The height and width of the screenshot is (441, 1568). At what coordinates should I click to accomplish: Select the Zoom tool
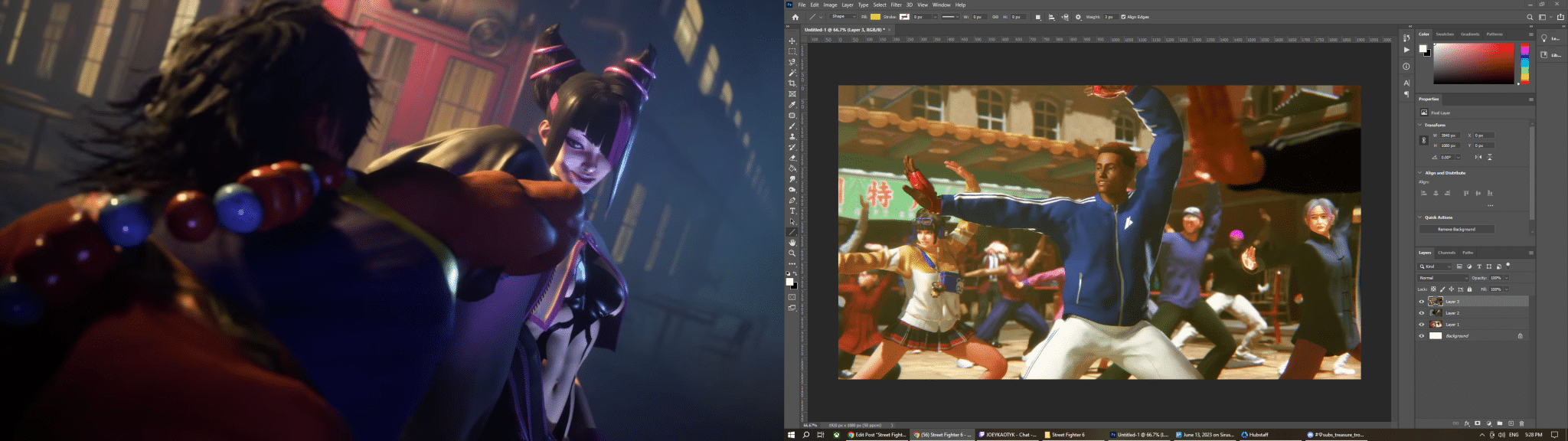click(792, 253)
